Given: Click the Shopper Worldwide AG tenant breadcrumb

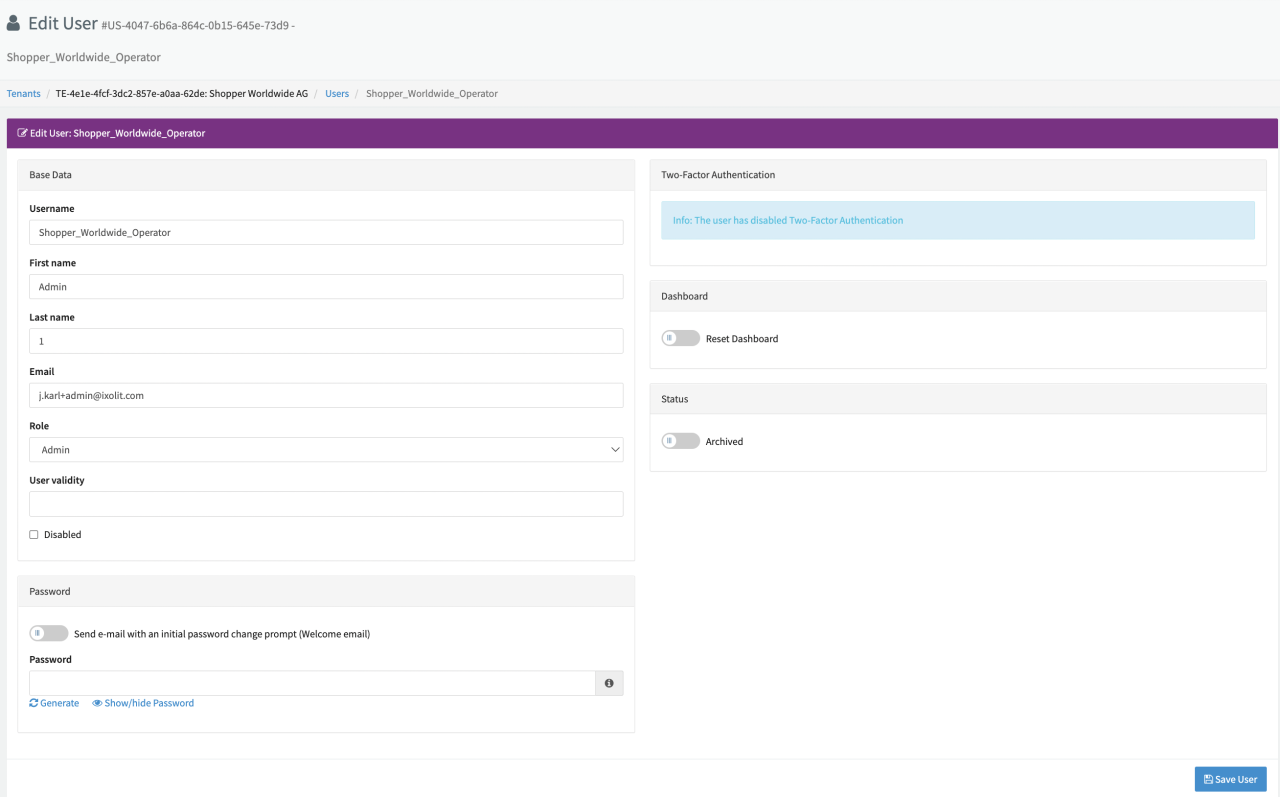Looking at the screenshot, I should [181, 94].
